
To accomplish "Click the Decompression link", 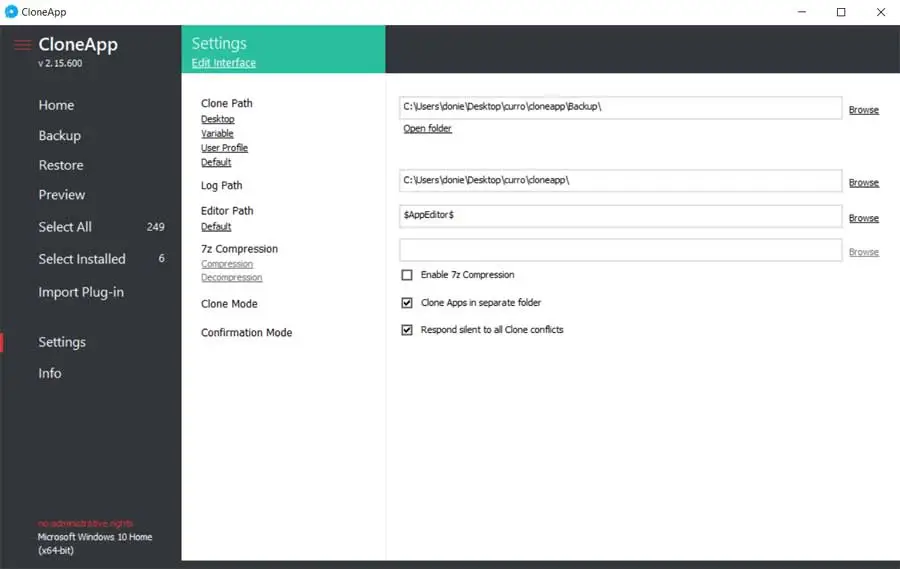I will click(x=231, y=277).
